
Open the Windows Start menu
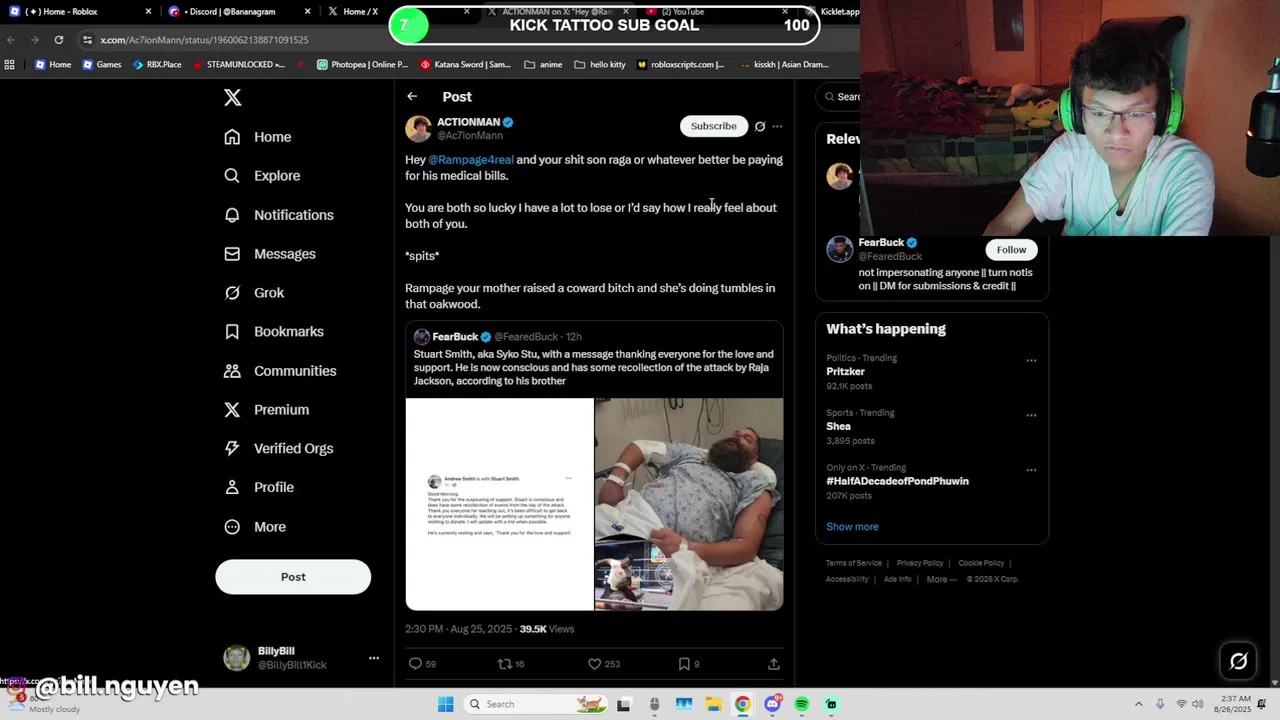click(x=445, y=704)
